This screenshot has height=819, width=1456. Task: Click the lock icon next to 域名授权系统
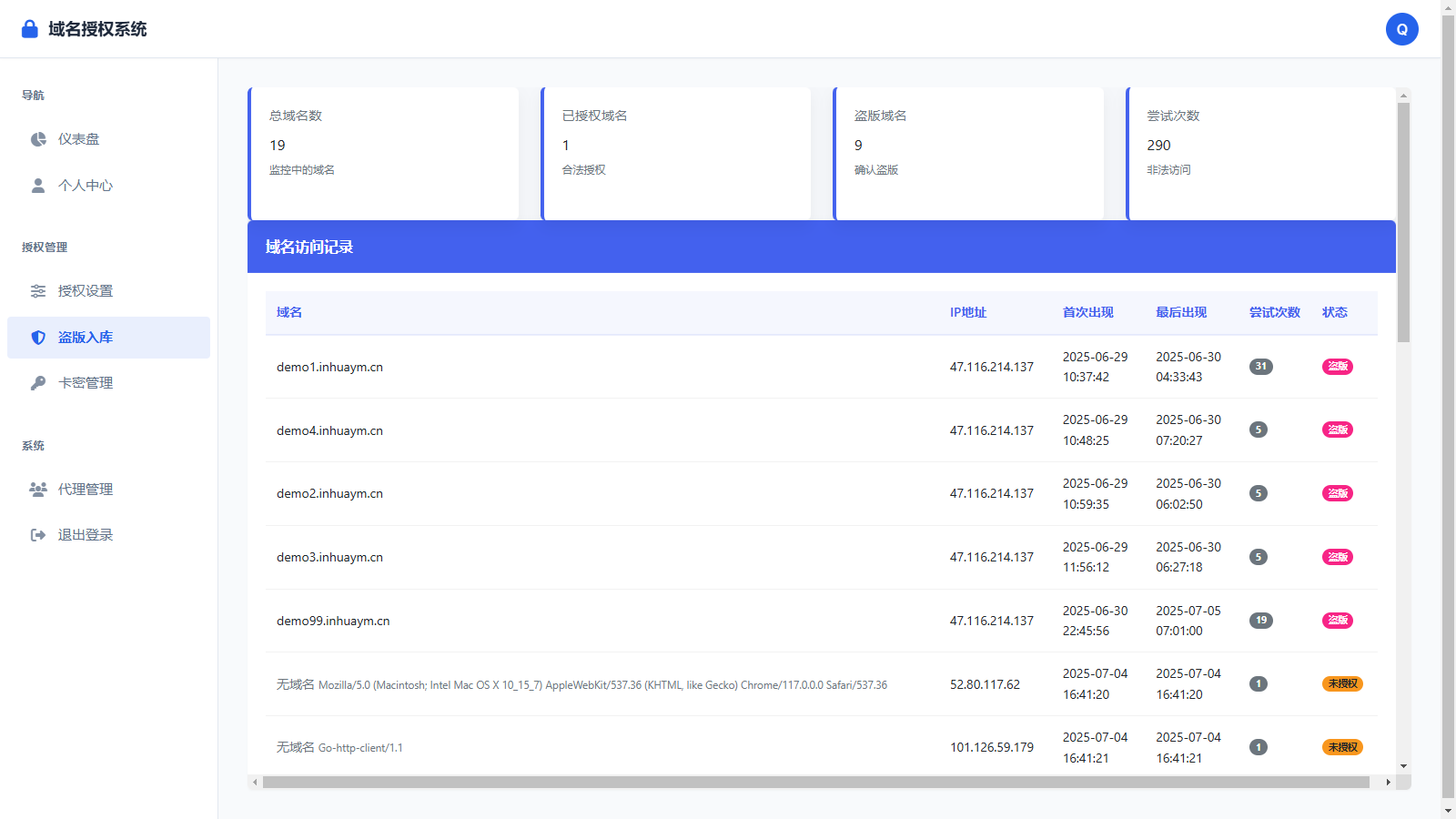coord(30,28)
